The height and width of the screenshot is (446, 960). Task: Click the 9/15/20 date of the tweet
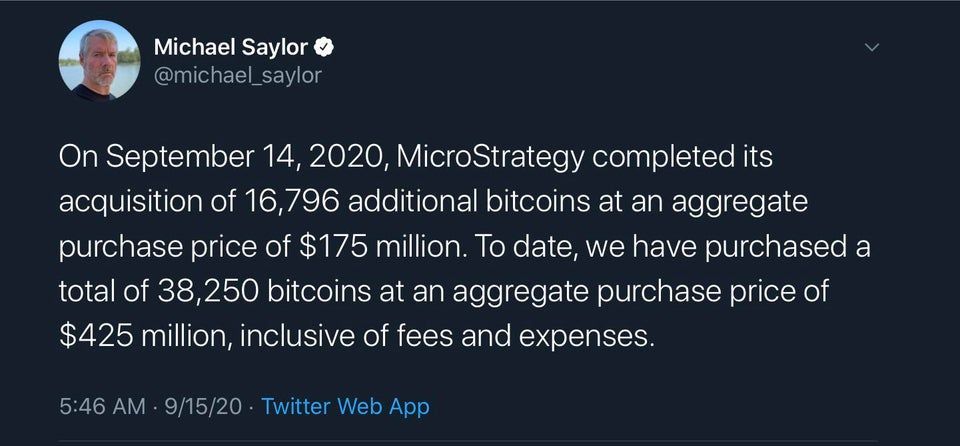pyautogui.click(x=202, y=406)
